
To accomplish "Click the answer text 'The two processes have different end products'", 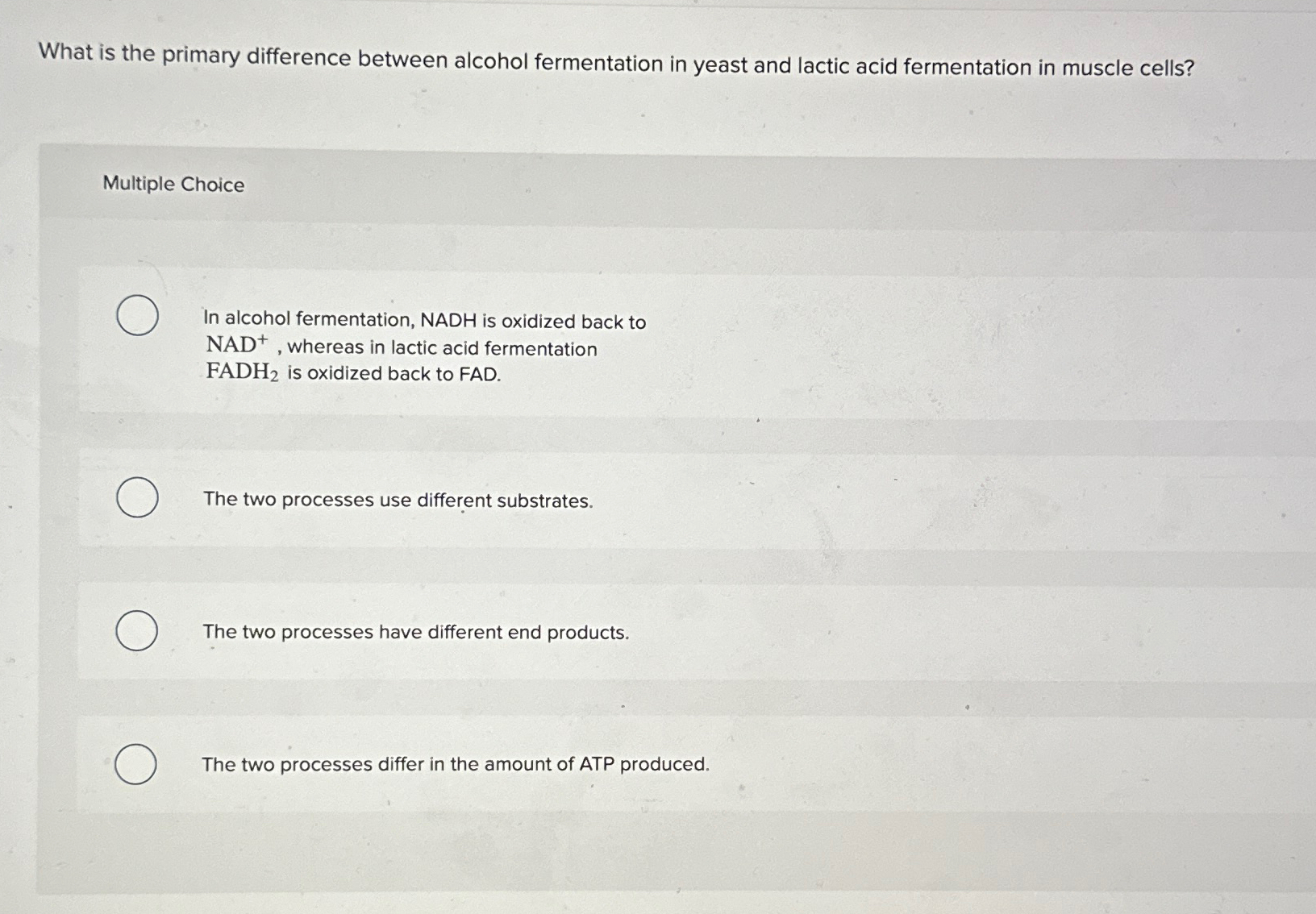I will [x=416, y=633].
